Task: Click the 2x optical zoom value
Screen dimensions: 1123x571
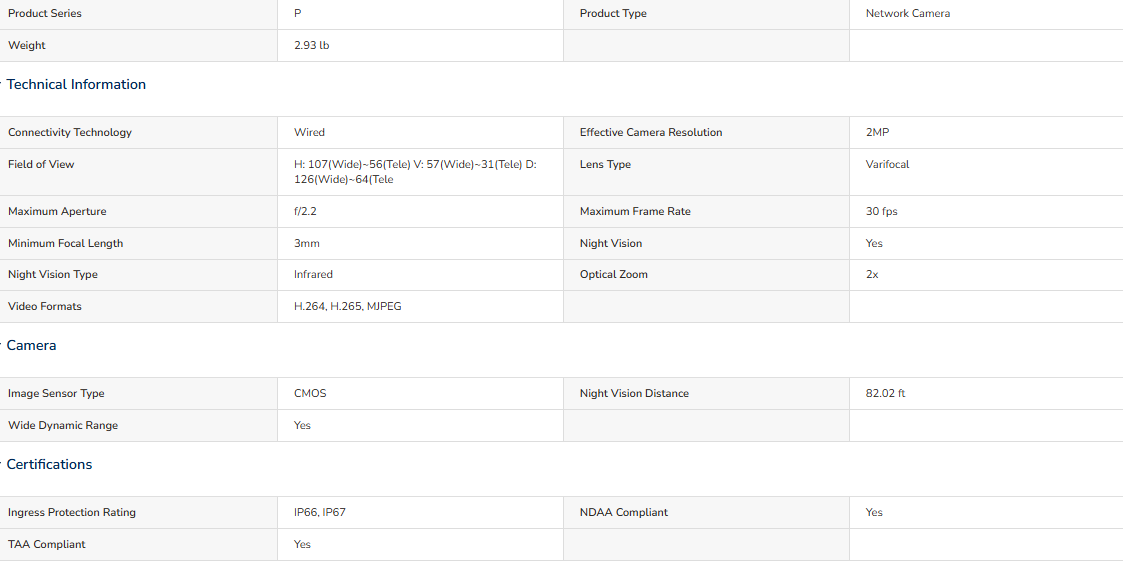Action: tap(872, 274)
